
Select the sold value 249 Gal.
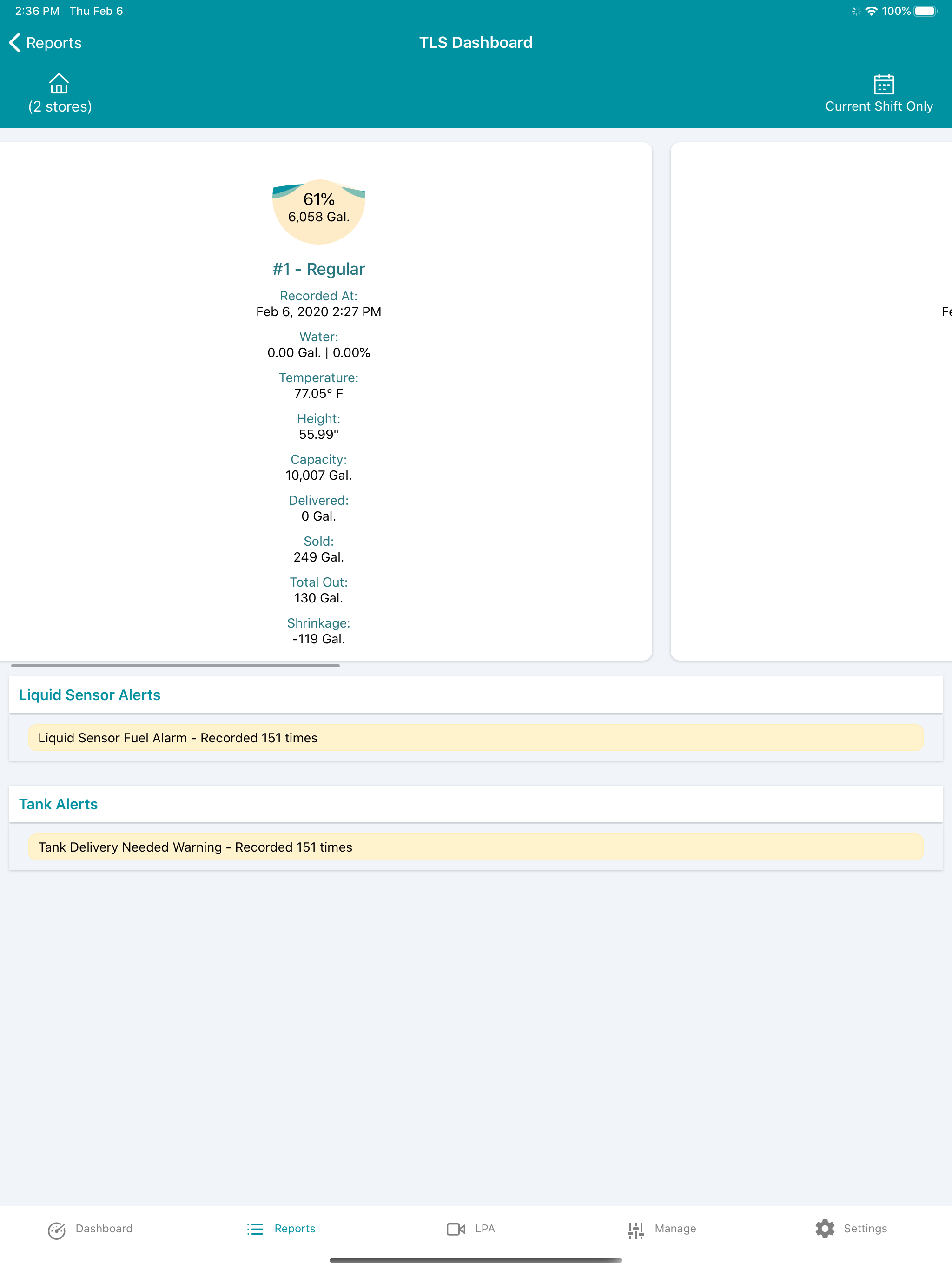319,557
